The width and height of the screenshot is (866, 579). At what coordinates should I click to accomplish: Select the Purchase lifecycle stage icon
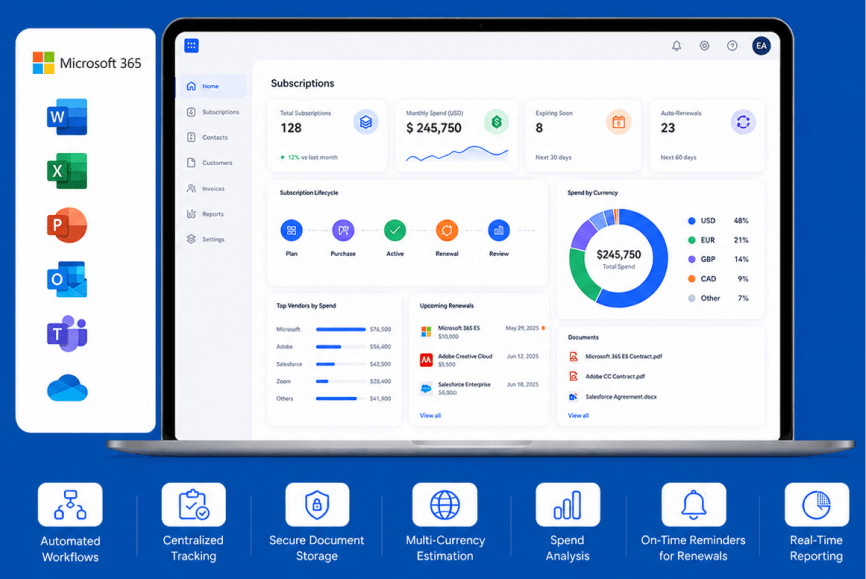343,230
